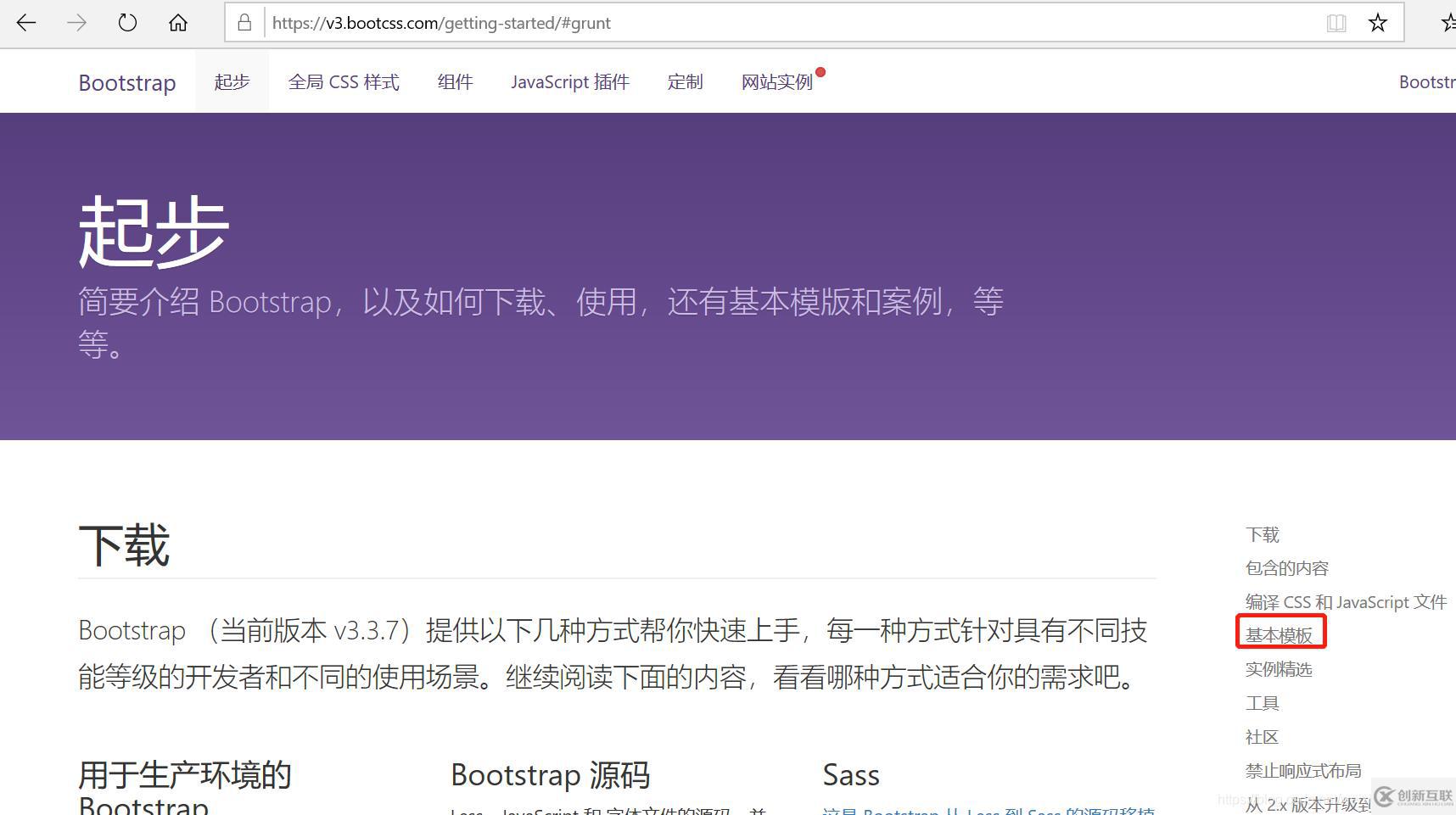Screen dimensions: 1456x815
Task: Open the 组件 navigation item
Action: tap(455, 81)
